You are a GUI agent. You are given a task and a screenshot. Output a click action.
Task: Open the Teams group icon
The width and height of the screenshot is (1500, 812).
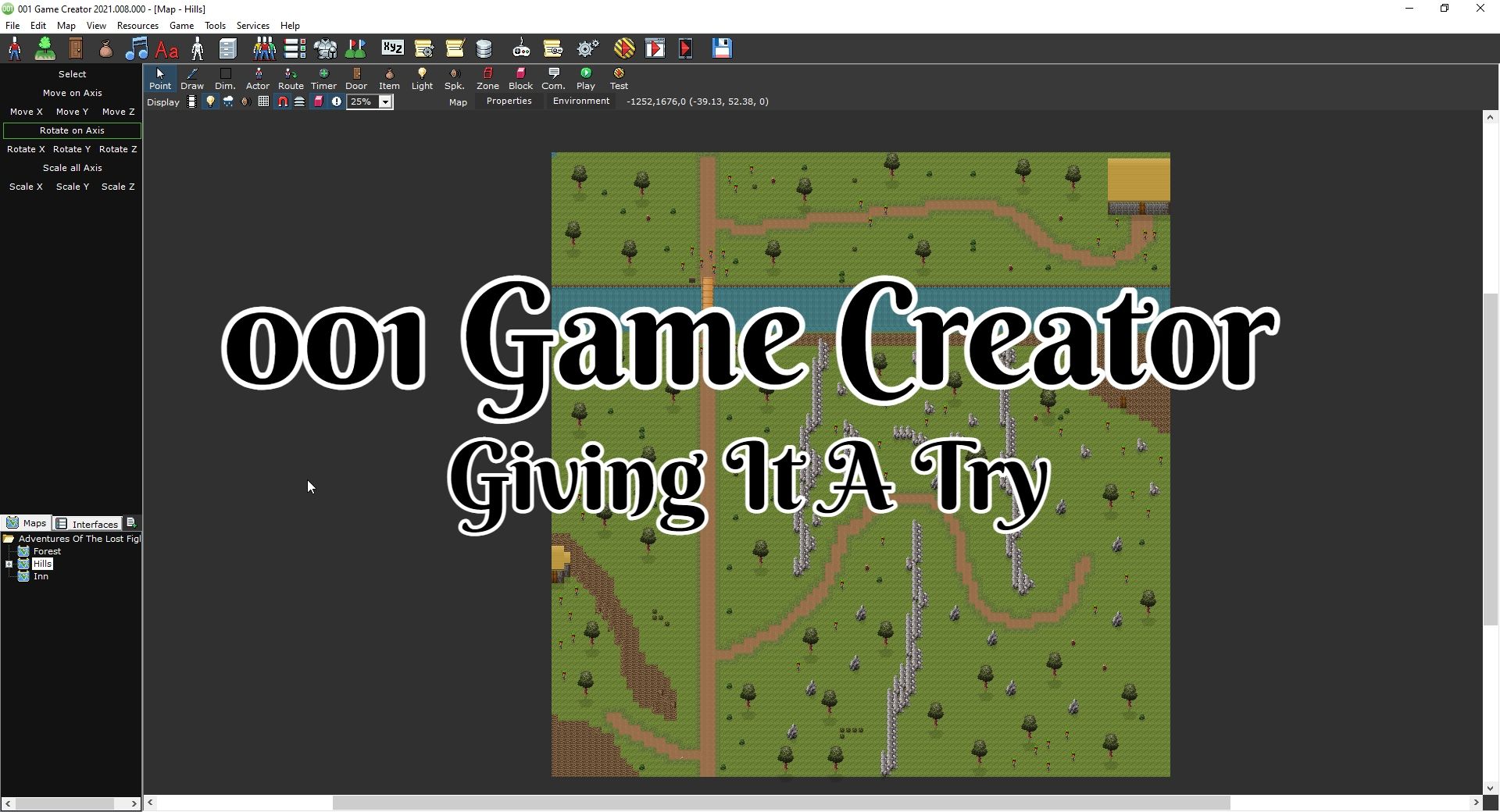pos(264,48)
